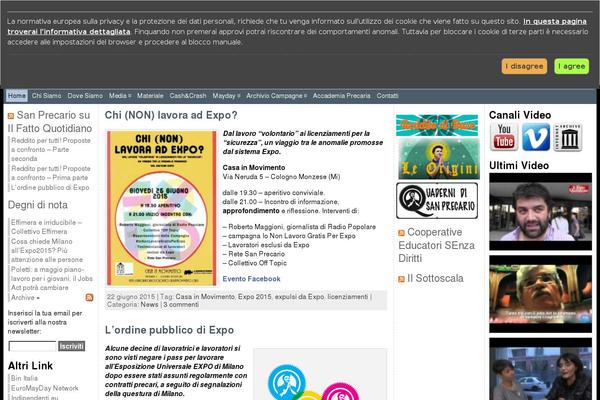
Task: Open Effimera e irriducibile link
Action: tap(46, 227)
